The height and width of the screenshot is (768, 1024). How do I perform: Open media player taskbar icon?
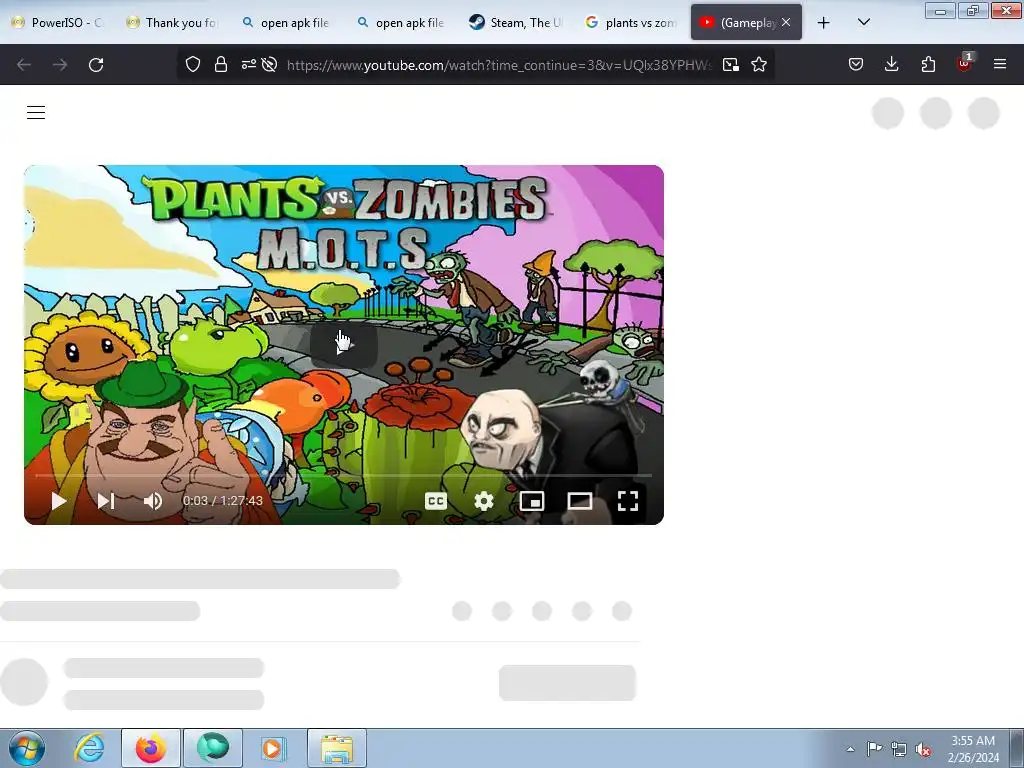pos(273,748)
